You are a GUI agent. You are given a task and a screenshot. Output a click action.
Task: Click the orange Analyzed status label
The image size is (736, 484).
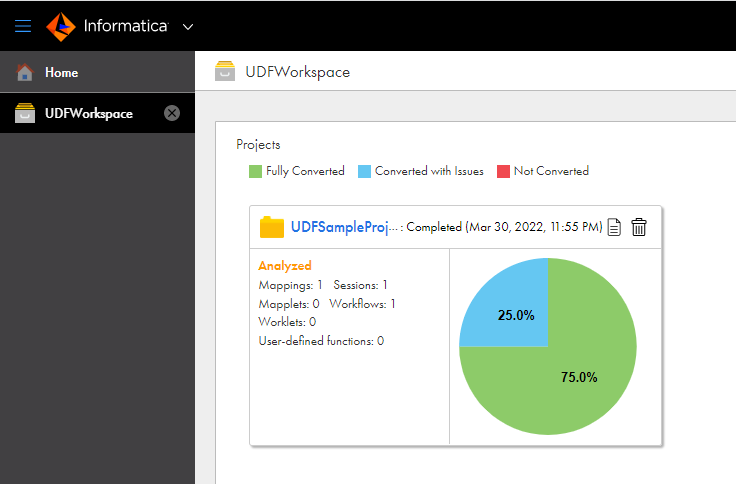[x=285, y=266]
